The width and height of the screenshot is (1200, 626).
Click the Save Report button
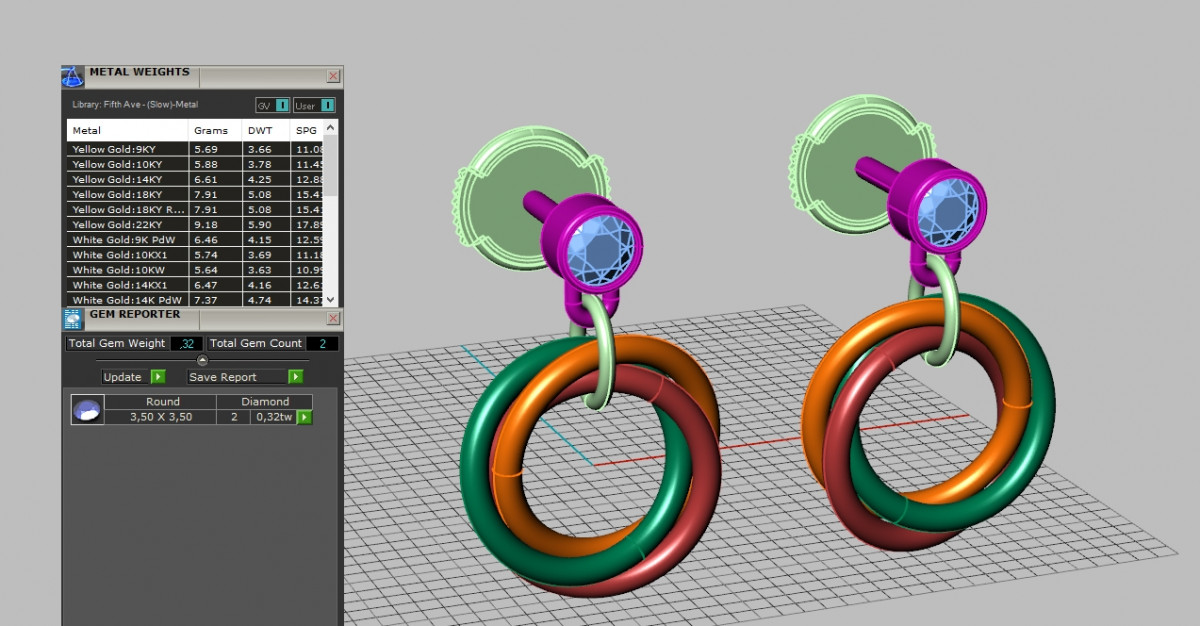click(238, 377)
